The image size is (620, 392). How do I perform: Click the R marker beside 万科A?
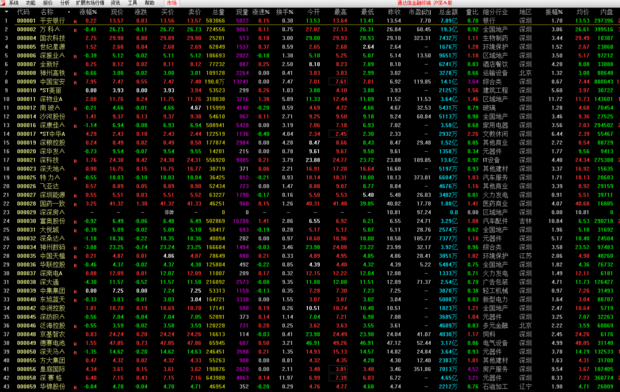pyautogui.click(x=75, y=30)
